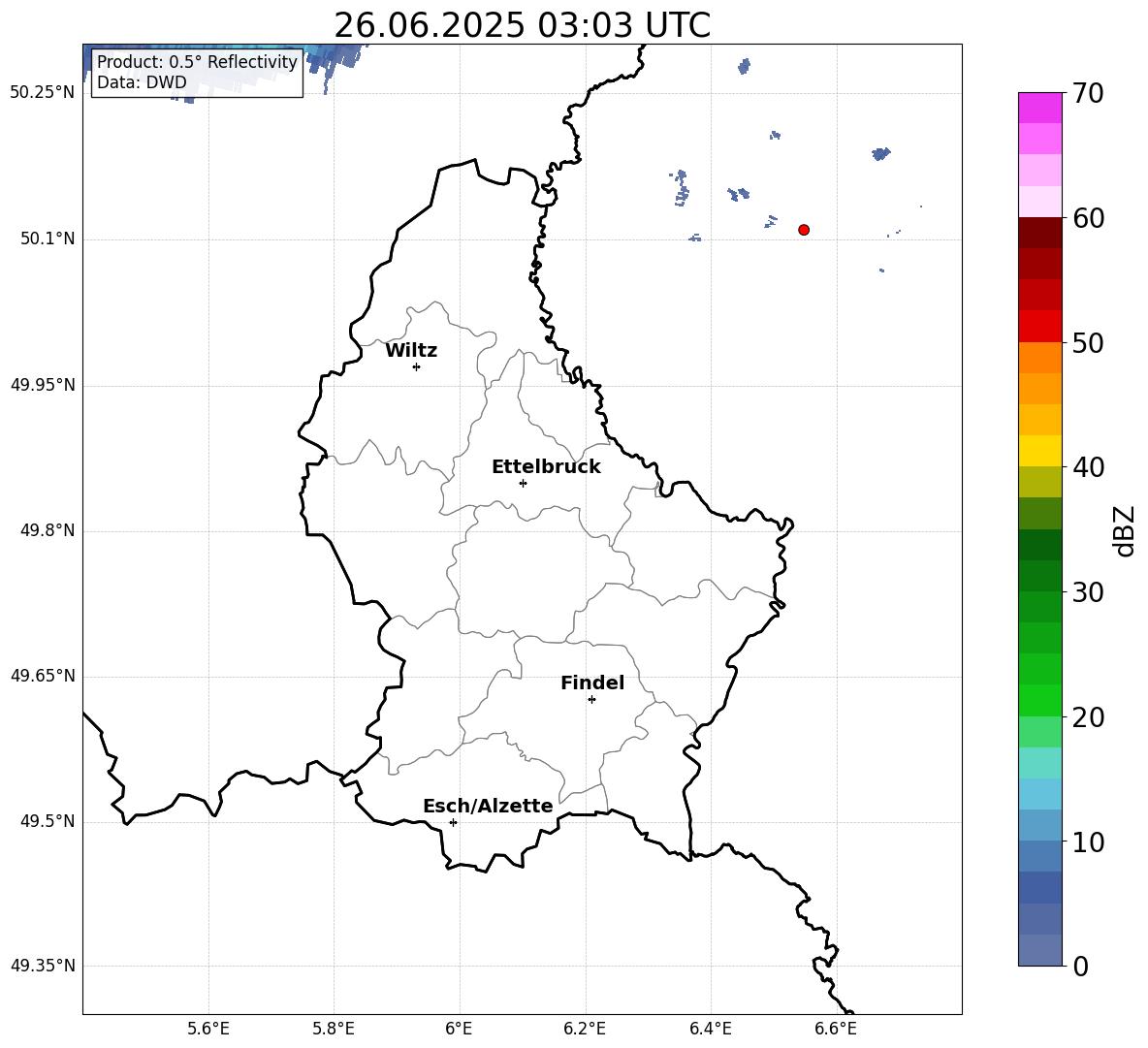The image size is (1148, 1048).
Task: Click the 0 tick label on colorbar
Action: [1081, 966]
